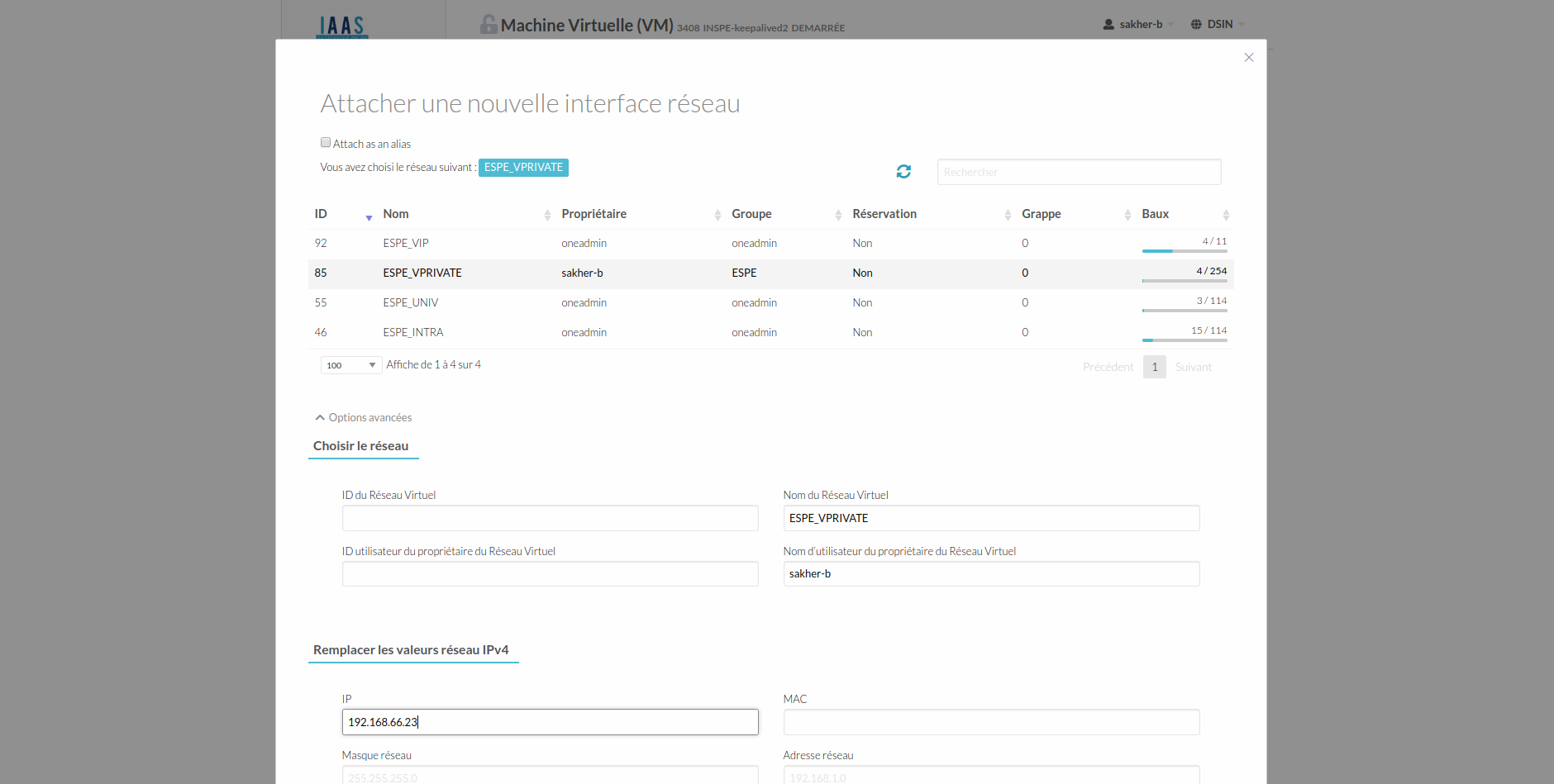Go to page 1 of results
Viewport: 1554px width, 784px height.
point(1154,367)
